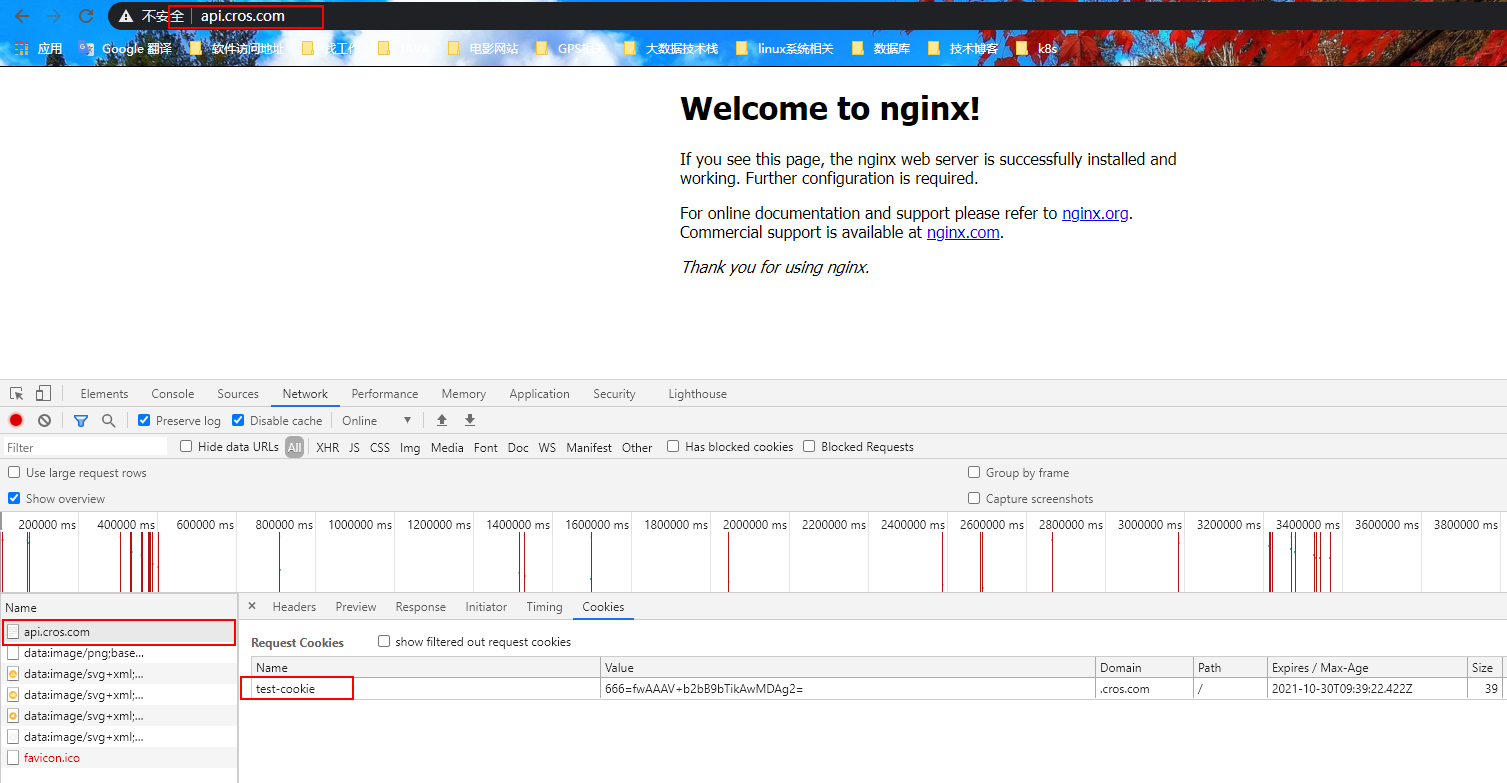Open the network search magnifier

click(109, 421)
